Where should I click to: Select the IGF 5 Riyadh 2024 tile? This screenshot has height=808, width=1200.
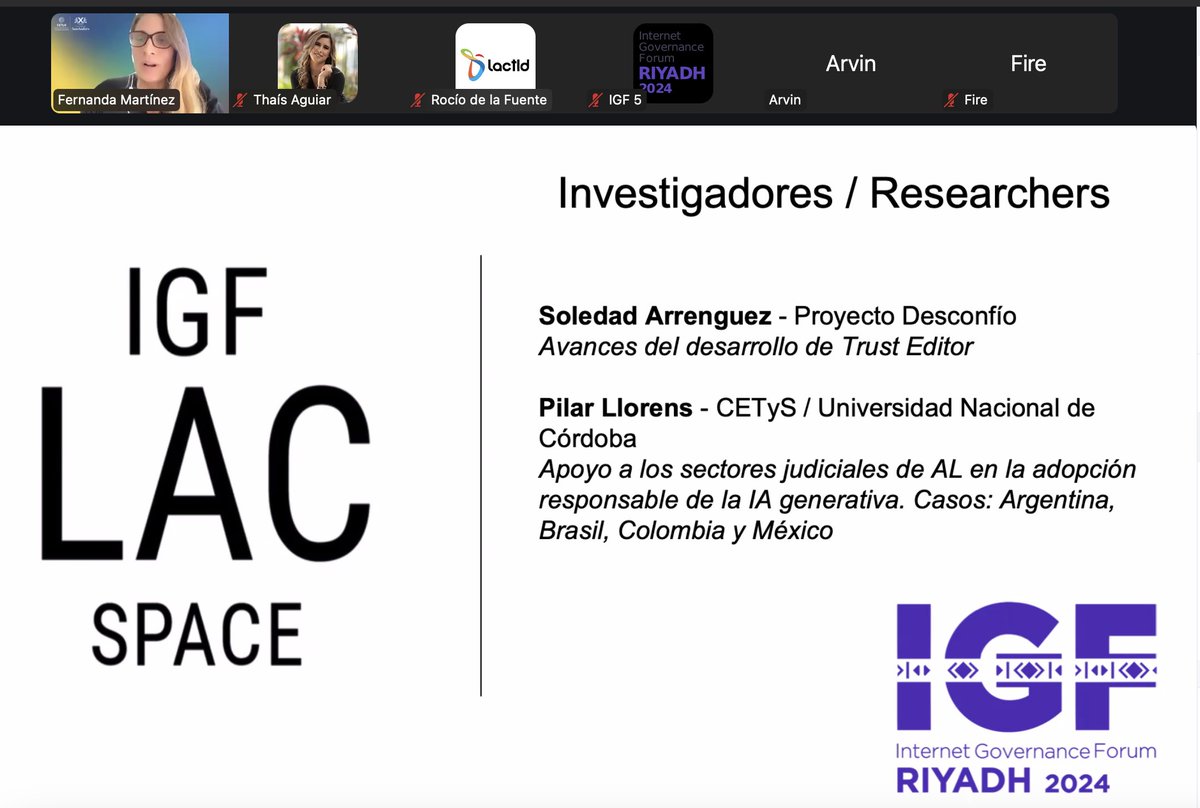[x=673, y=62]
